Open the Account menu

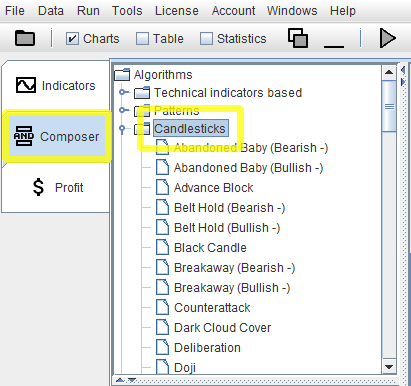tap(233, 11)
